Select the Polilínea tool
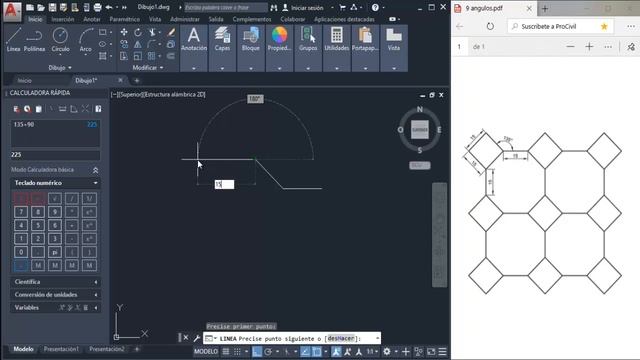 (x=34, y=40)
